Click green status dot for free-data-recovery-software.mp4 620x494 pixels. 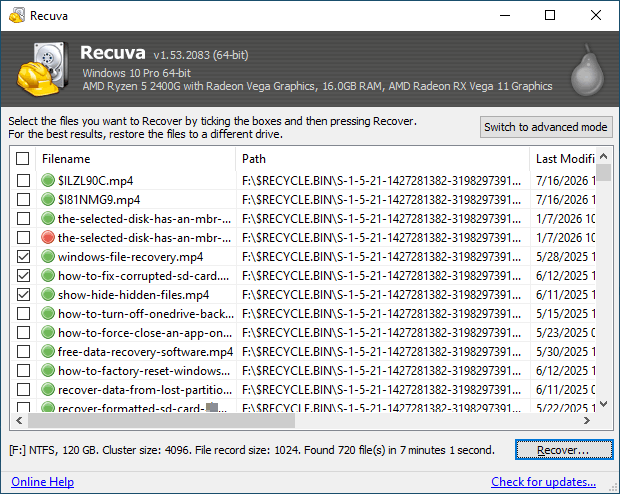click(48, 351)
